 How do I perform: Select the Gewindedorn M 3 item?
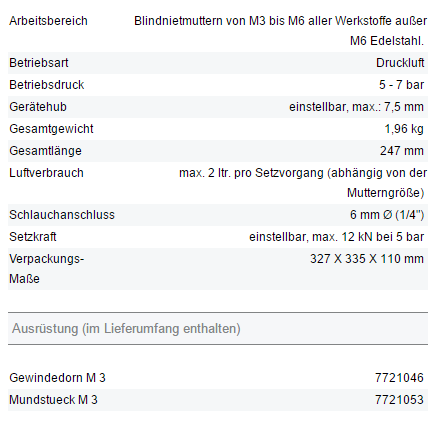[x=57, y=378]
